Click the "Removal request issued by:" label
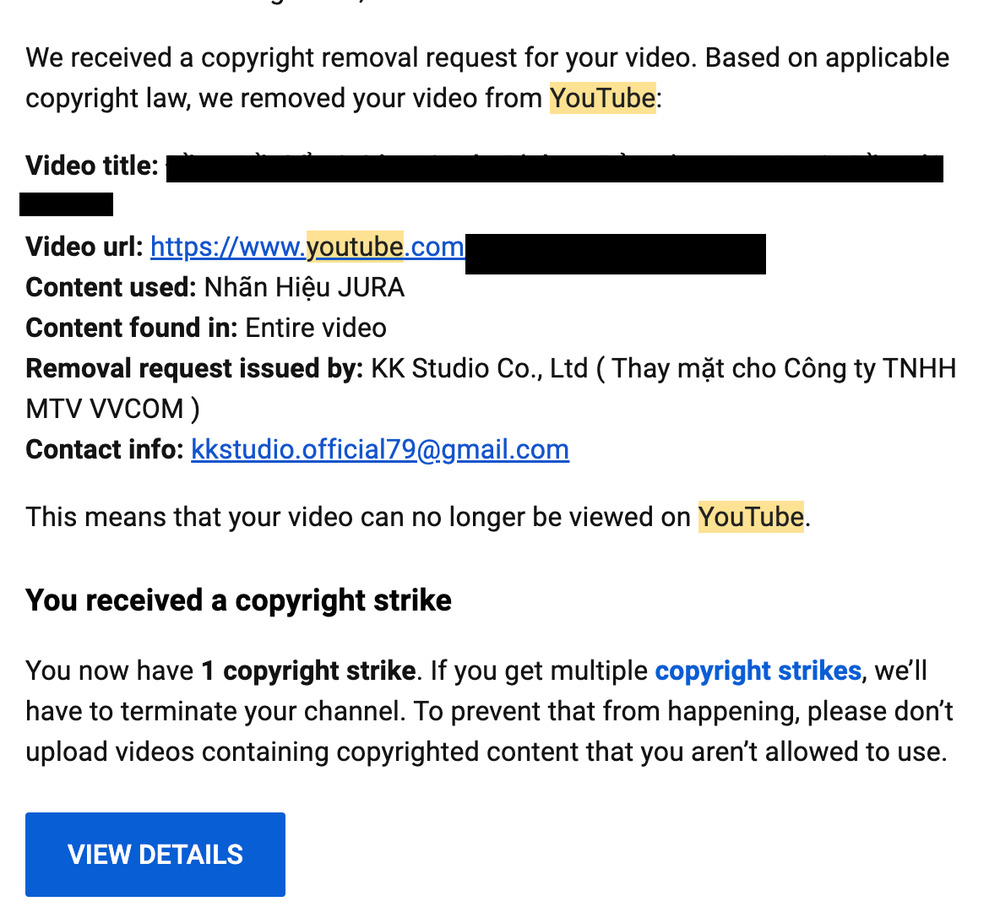 click(194, 369)
